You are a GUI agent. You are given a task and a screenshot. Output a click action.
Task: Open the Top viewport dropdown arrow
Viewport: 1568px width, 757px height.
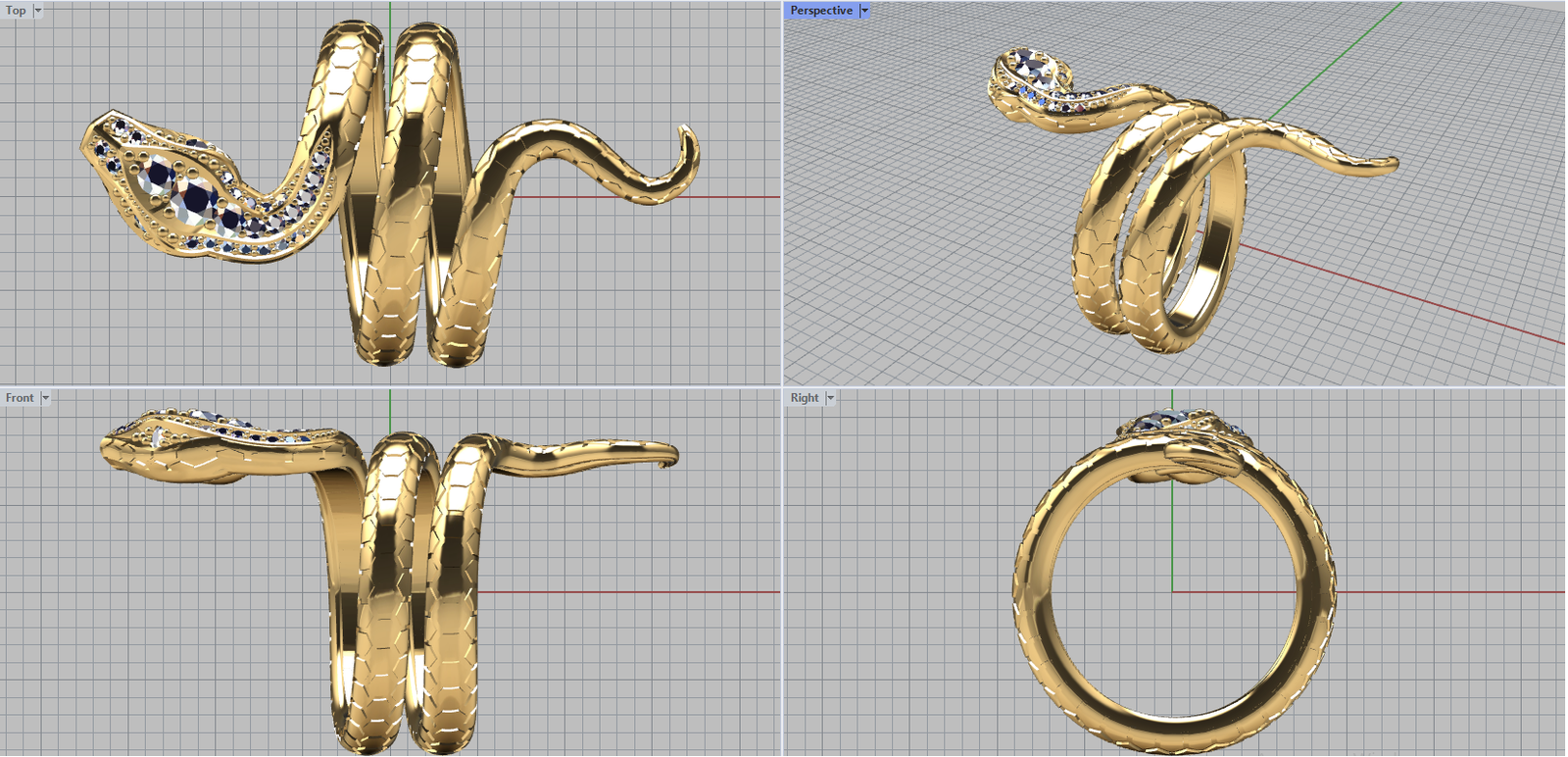tap(38, 11)
